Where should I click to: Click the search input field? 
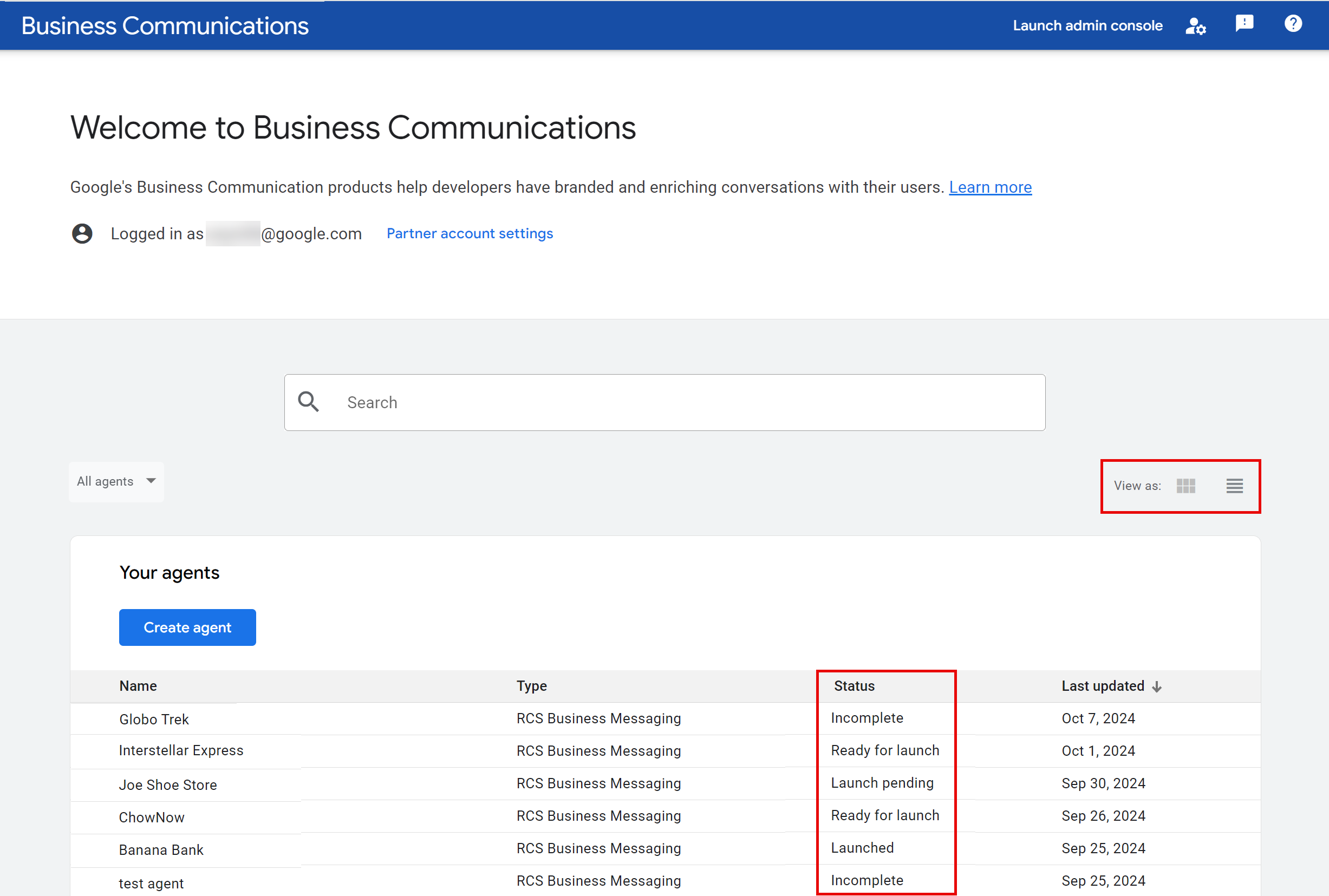664,402
